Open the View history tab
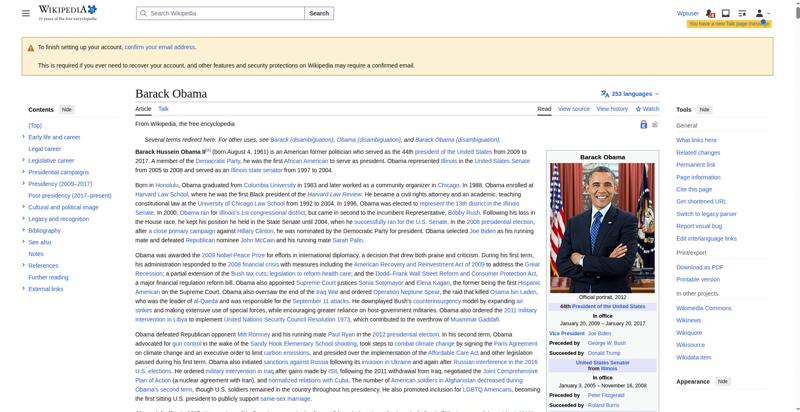Screen dimensions: 800x412 (612, 109)
